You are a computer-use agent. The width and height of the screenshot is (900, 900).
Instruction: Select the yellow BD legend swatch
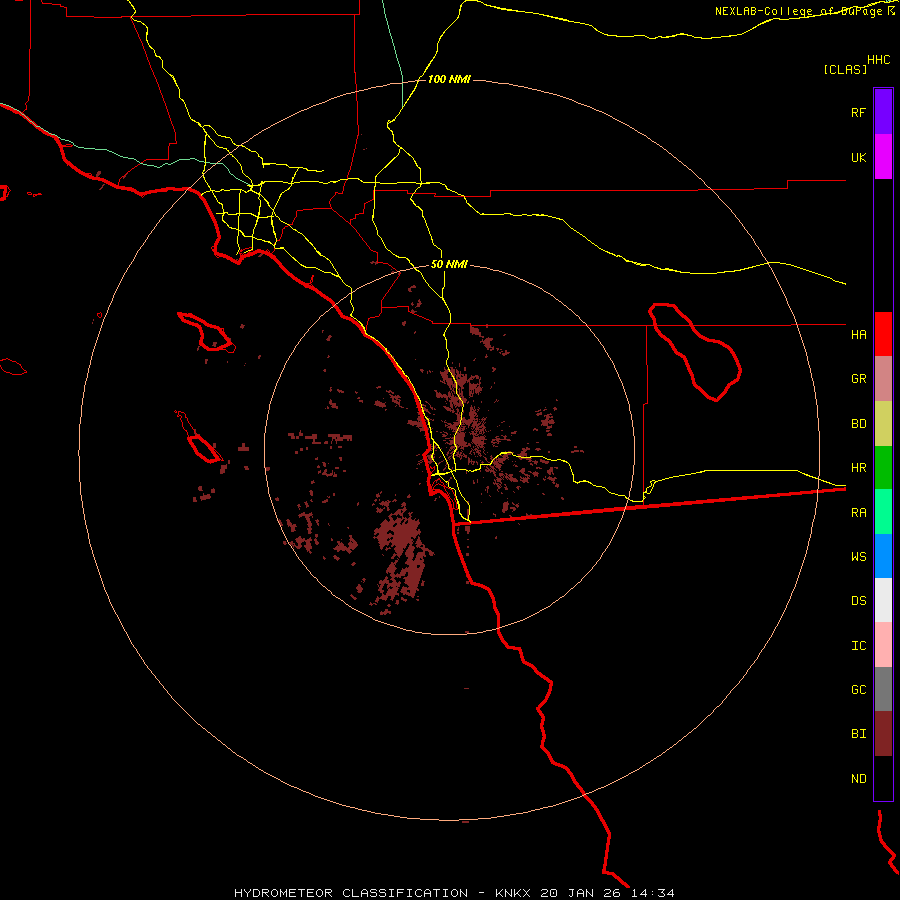tap(883, 424)
